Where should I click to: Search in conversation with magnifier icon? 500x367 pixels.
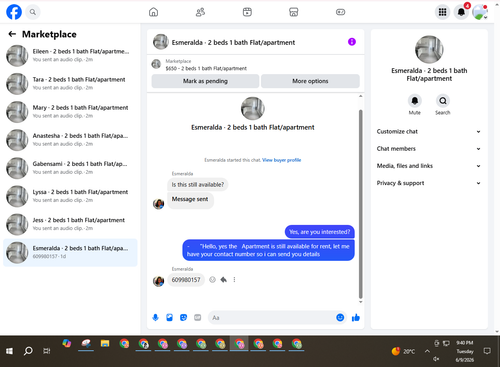point(443,101)
